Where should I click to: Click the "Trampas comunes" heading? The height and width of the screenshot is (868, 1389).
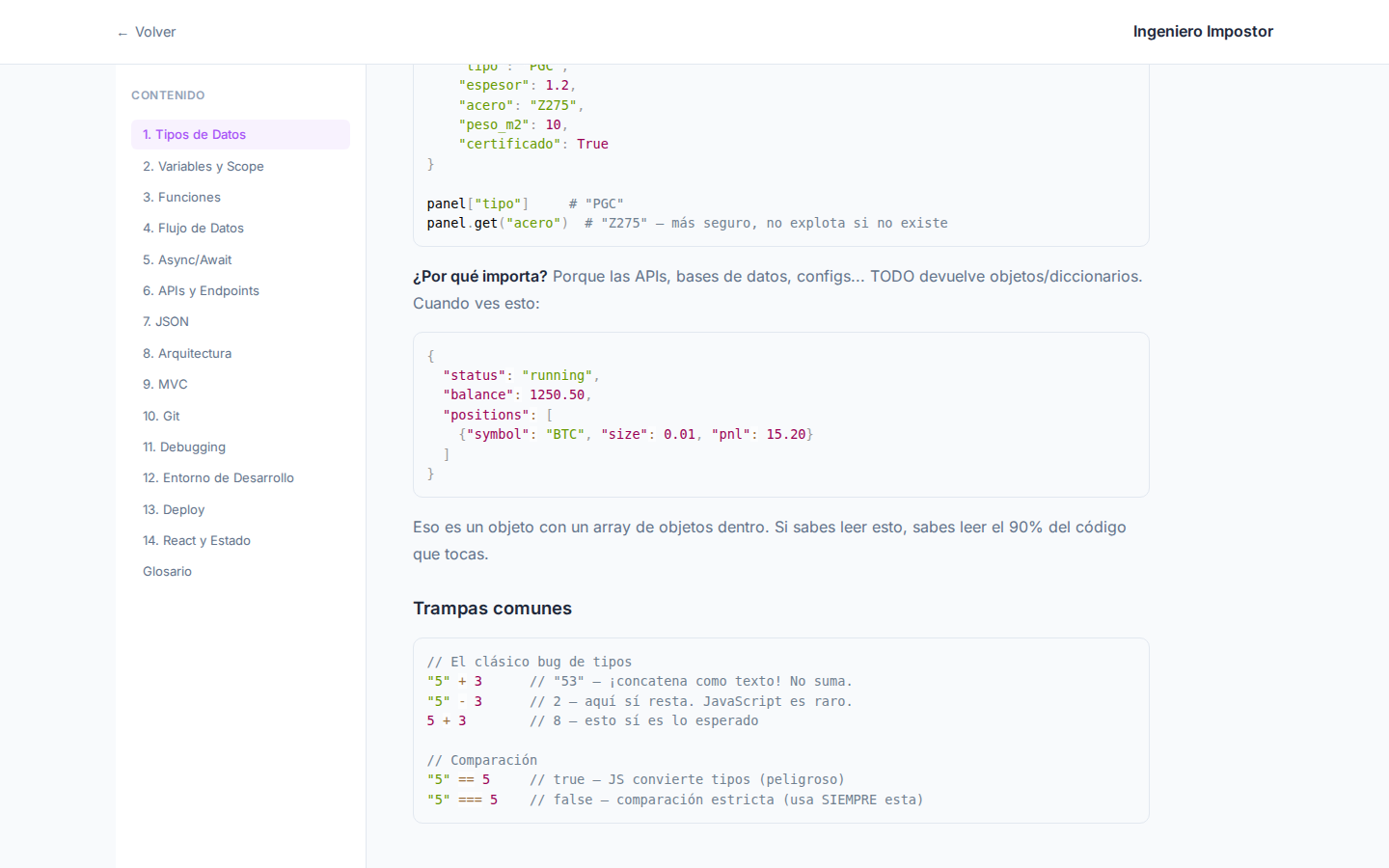tap(492, 608)
